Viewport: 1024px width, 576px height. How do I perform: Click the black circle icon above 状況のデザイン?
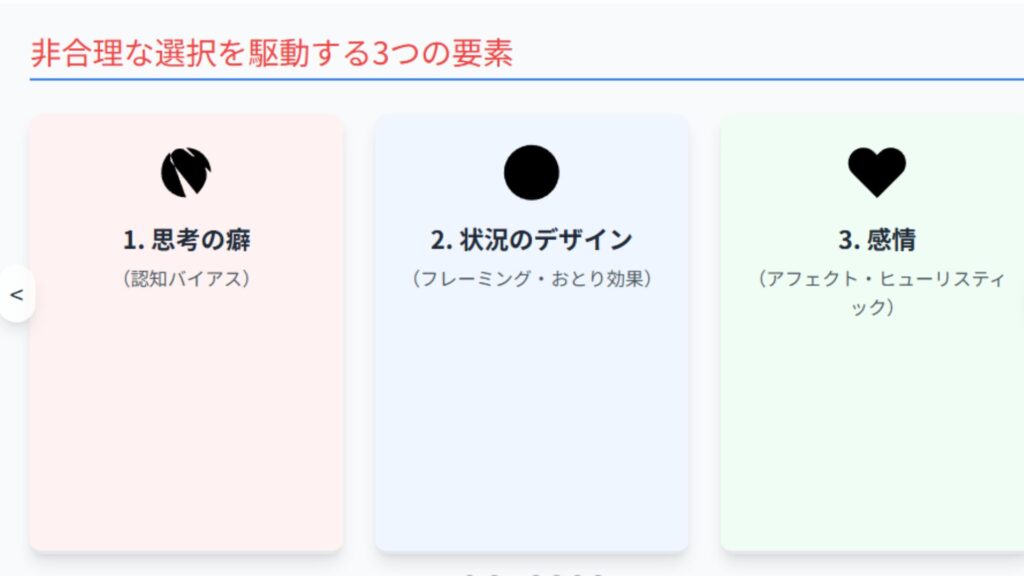(531, 172)
